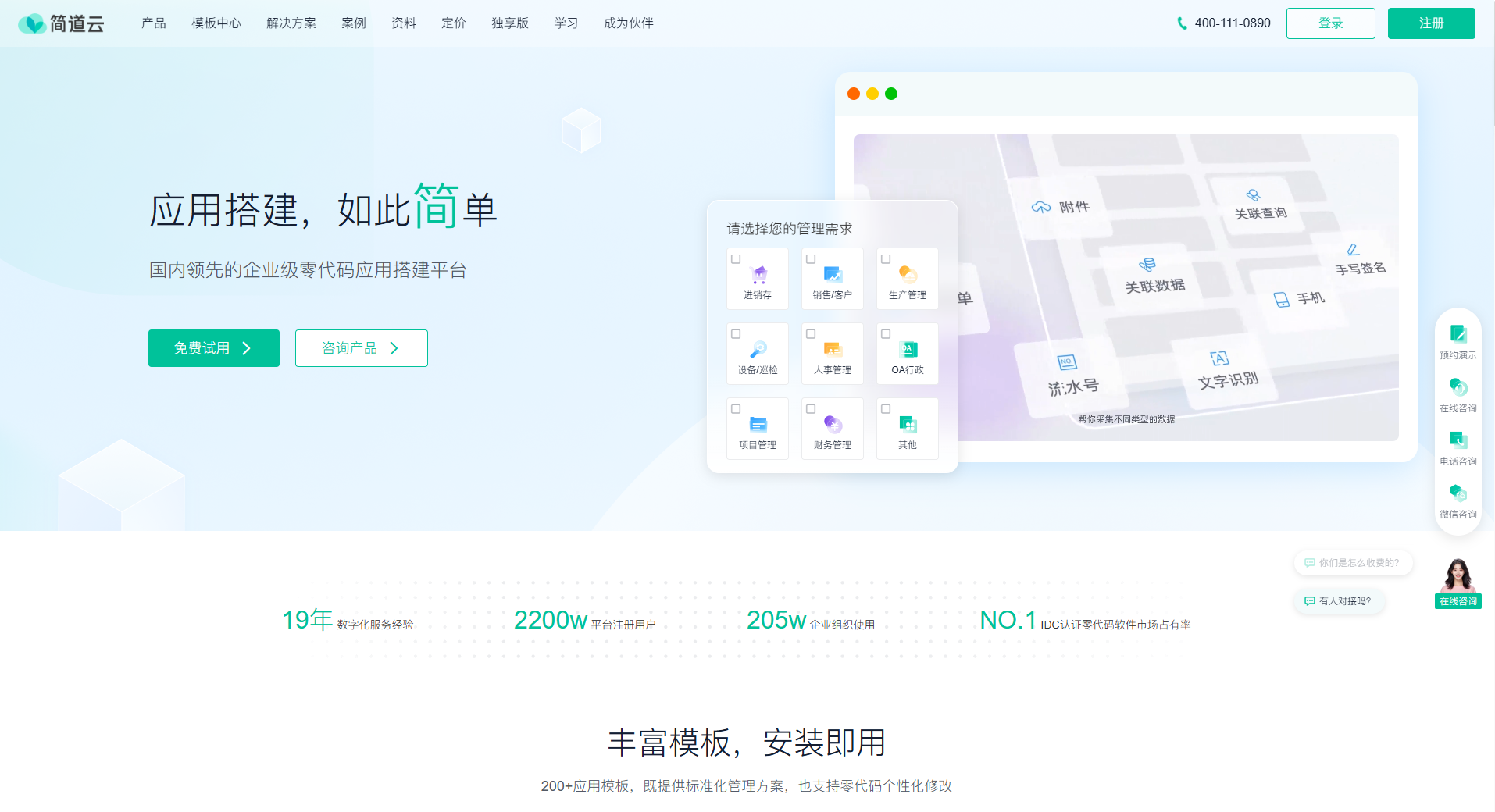The height and width of the screenshot is (812, 1495).
Task: Click the 咨询产品 button
Action: point(362,348)
